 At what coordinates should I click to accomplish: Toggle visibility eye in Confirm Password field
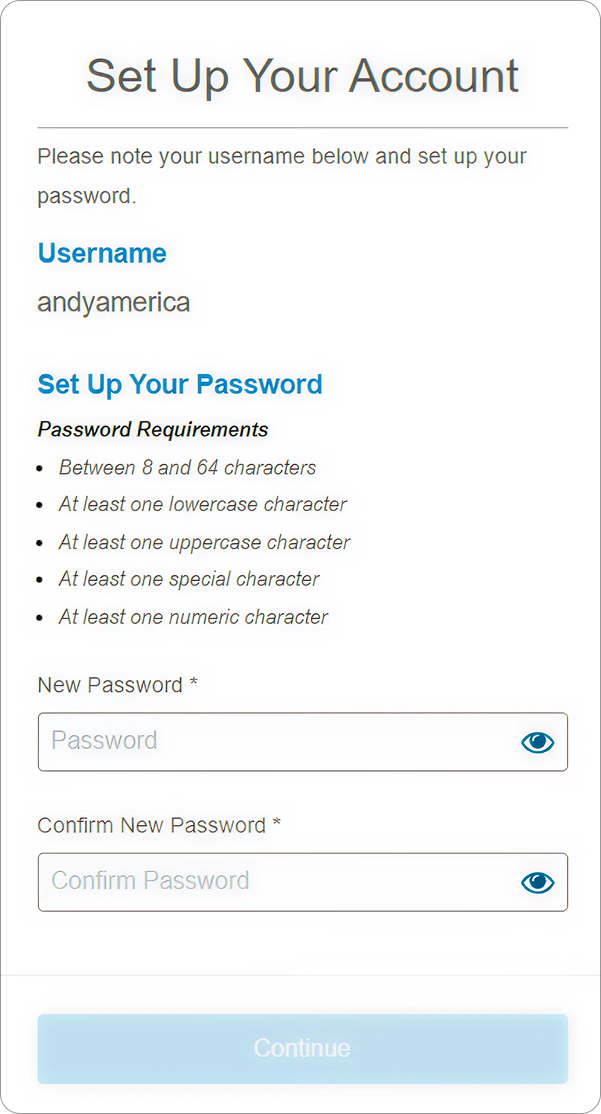pos(537,882)
